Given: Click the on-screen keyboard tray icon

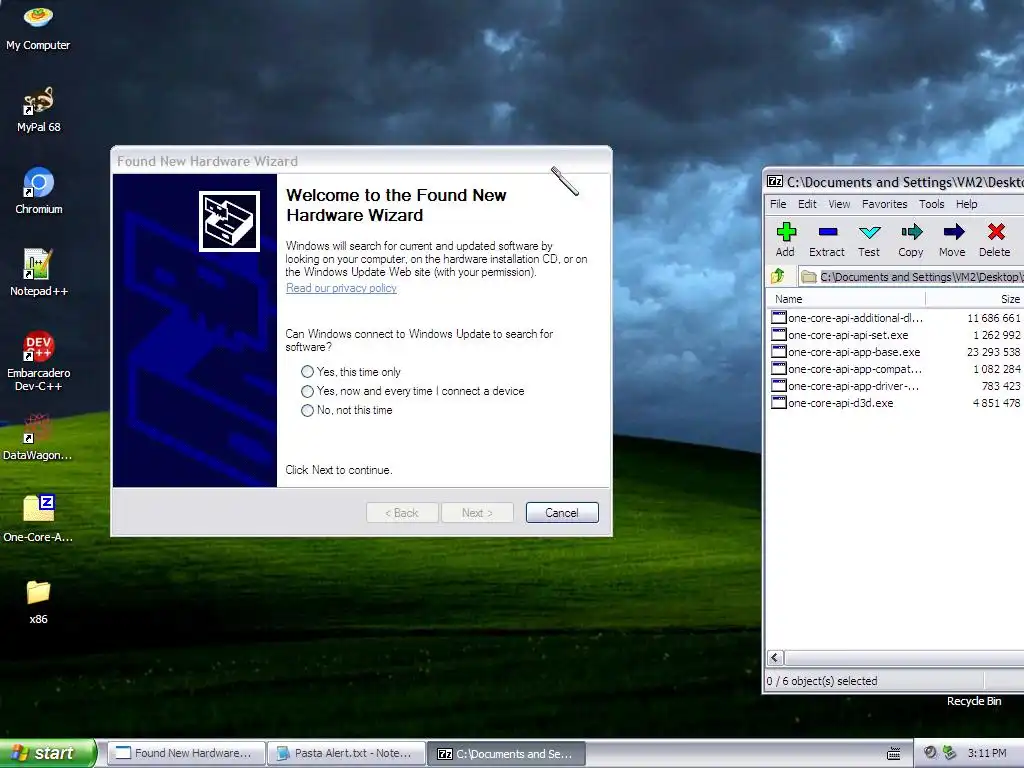Looking at the screenshot, I should pos(893,753).
